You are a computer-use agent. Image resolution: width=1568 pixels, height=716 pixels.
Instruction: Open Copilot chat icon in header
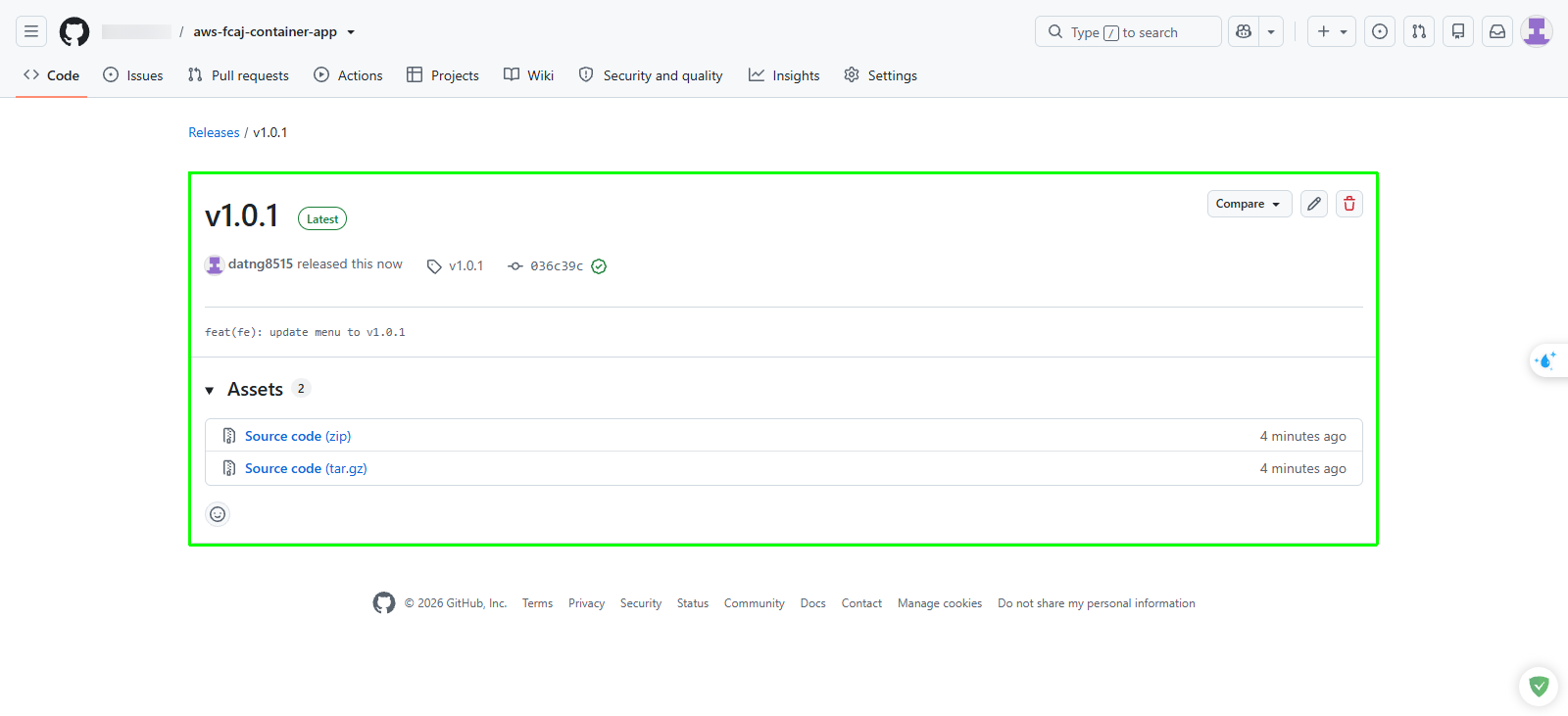[x=1244, y=31]
